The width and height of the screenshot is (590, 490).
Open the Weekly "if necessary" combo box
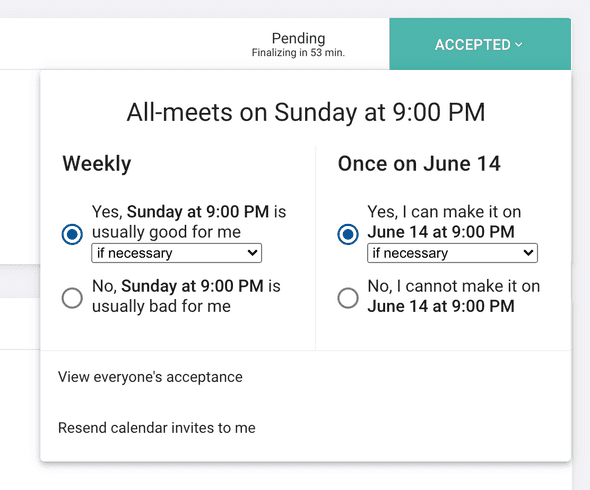coord(176,253)
